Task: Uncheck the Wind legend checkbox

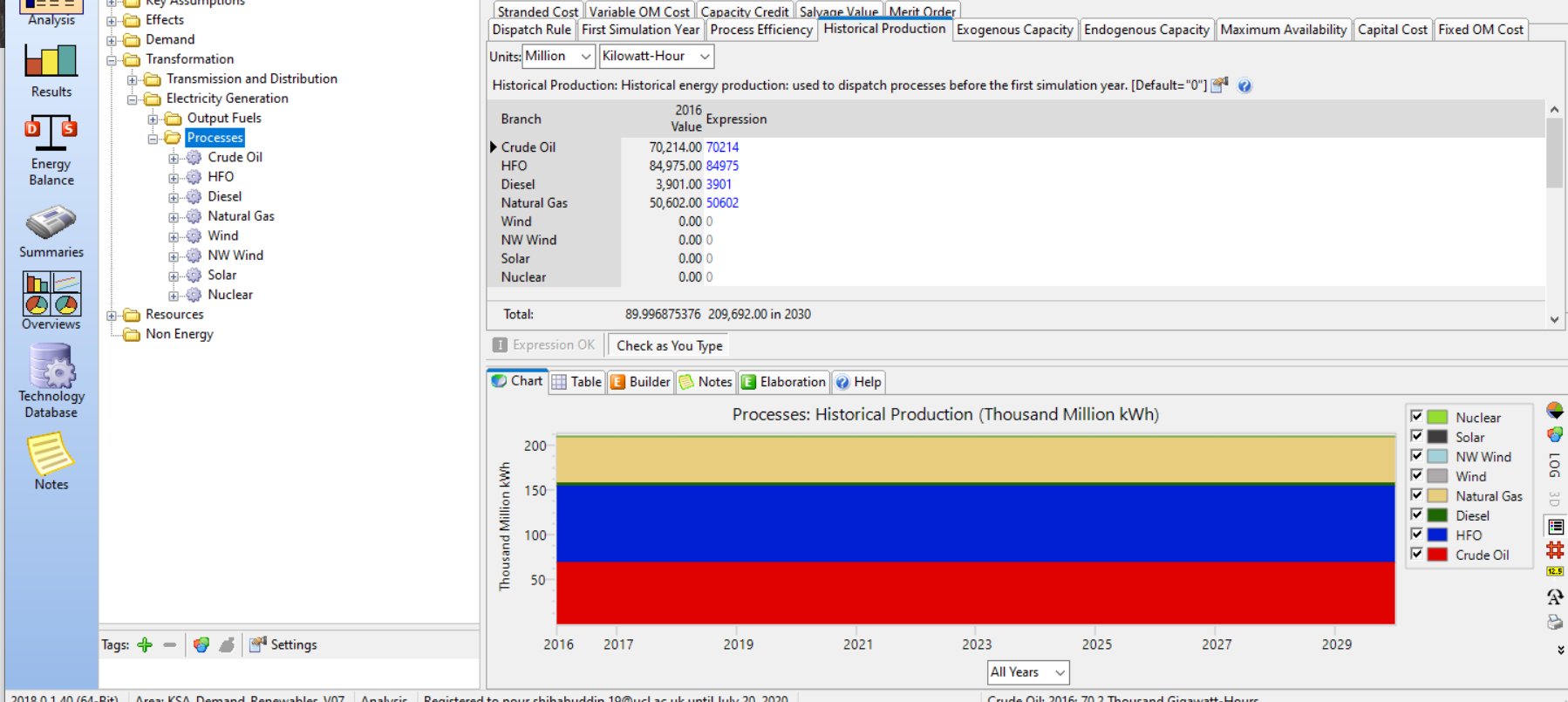Action: pyautogui.click(x=1417, y=475)
